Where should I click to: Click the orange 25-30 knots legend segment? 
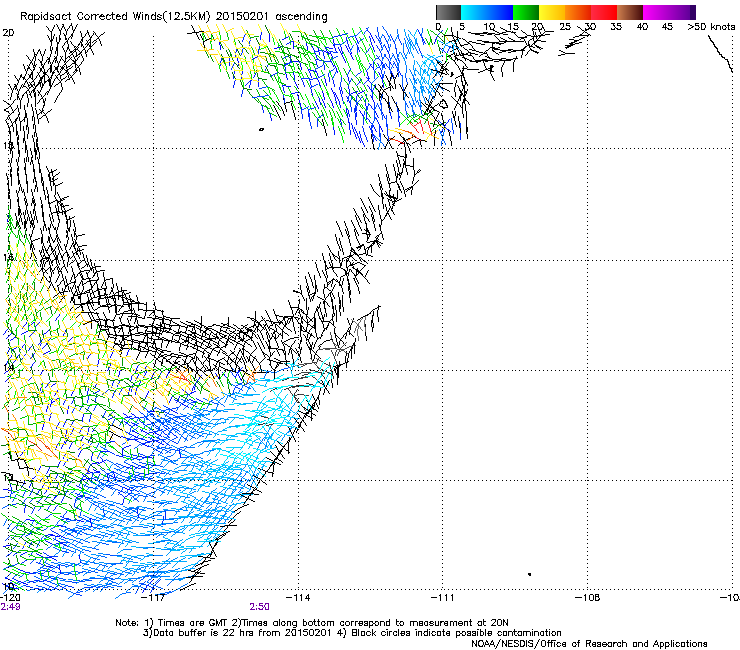tap(578, 12)
